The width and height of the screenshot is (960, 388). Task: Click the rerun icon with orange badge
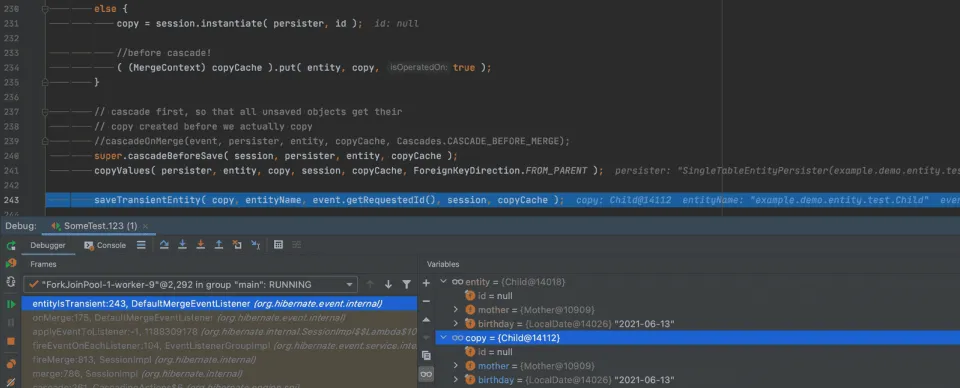click(x=11, y=263)
